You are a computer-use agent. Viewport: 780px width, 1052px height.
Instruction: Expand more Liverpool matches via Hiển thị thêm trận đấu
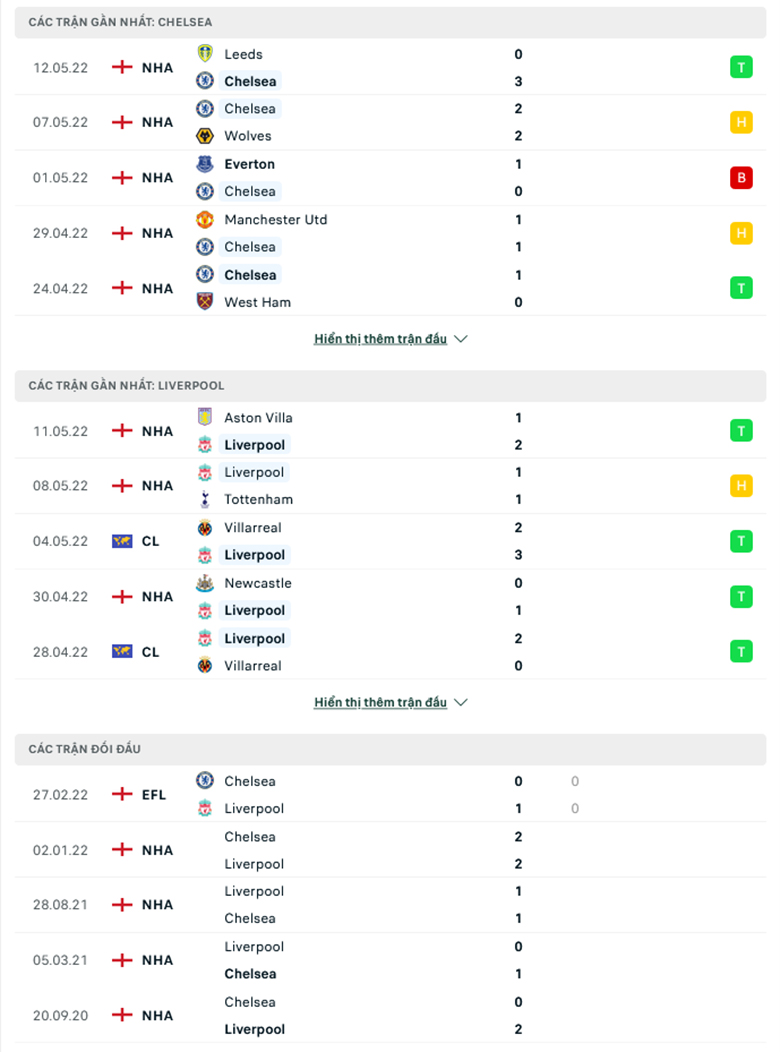coord(380,702)
